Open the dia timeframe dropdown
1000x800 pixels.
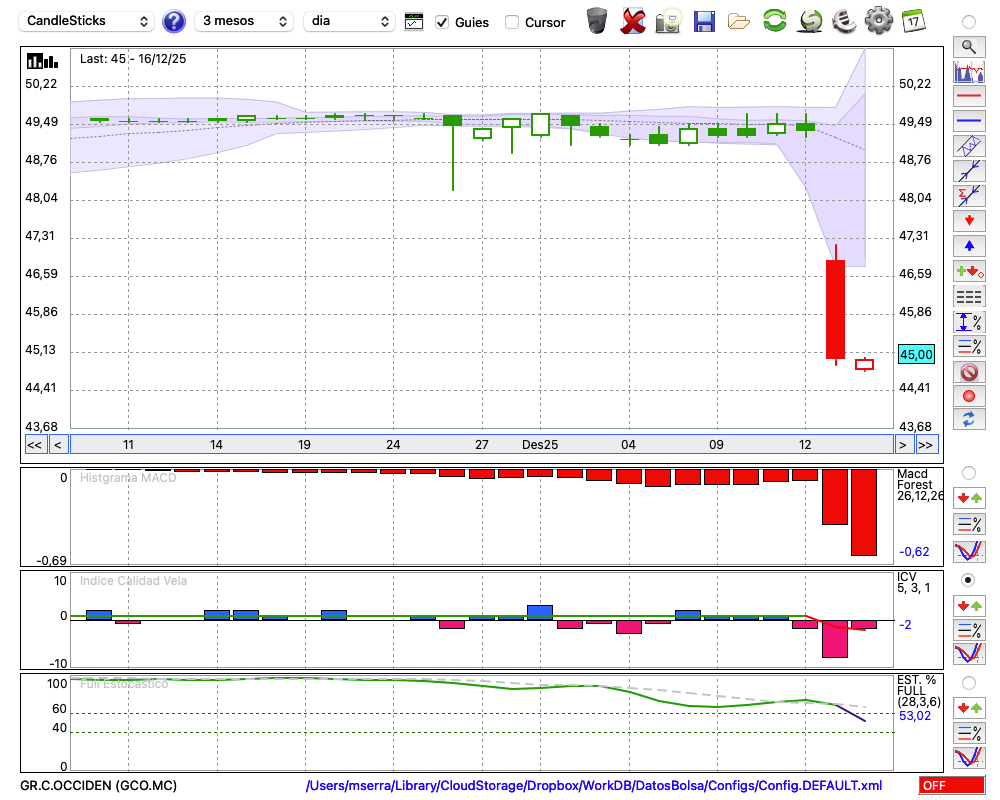pyautogui.click(x=349, y=21)
